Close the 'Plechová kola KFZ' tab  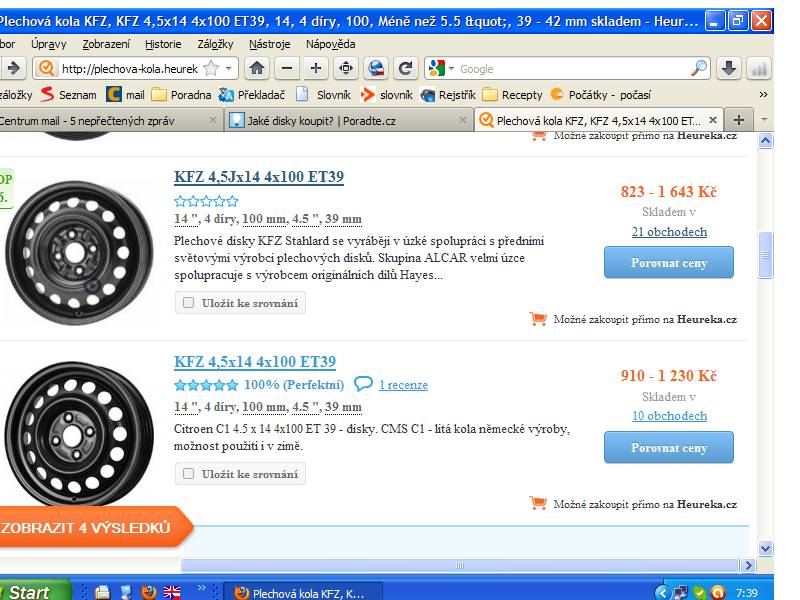(713, 120)
